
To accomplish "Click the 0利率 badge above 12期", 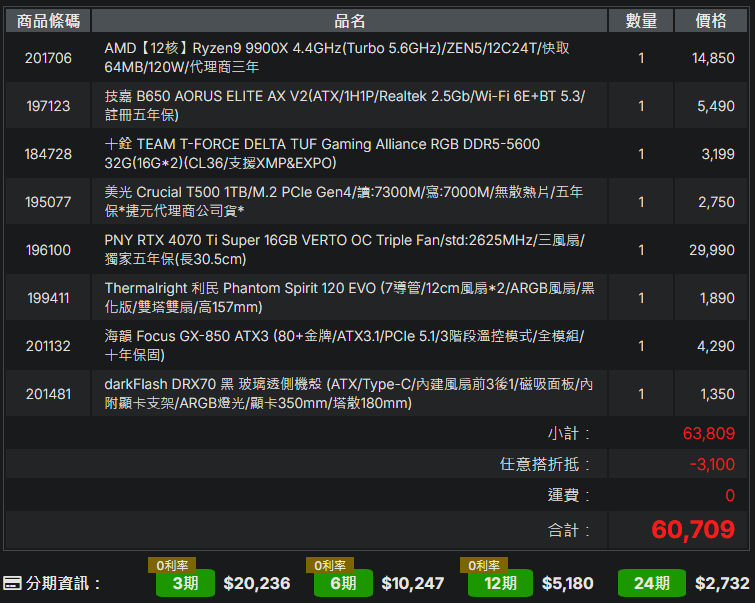I will pos(484,565).
